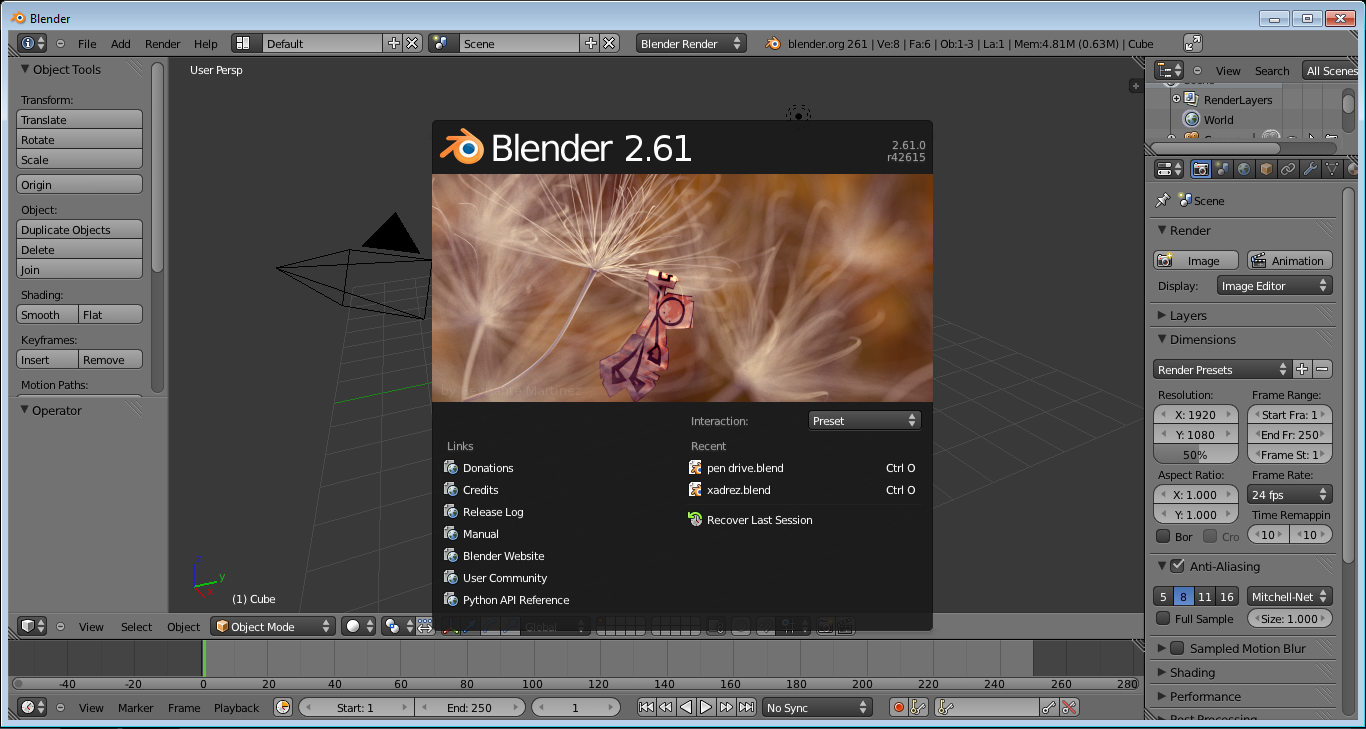Screen dimensions: 1366x729
Task: Open the Object properties cube tab
Action: (1265, 168)
